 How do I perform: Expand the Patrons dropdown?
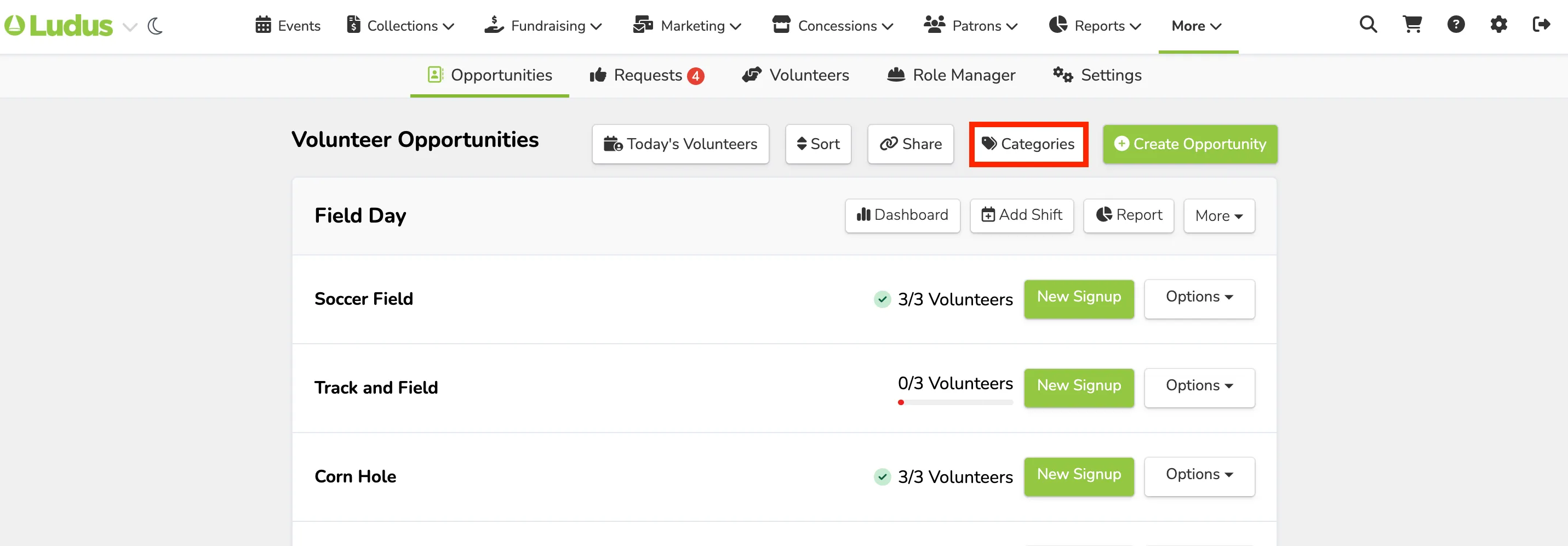[x=971, y=26]
